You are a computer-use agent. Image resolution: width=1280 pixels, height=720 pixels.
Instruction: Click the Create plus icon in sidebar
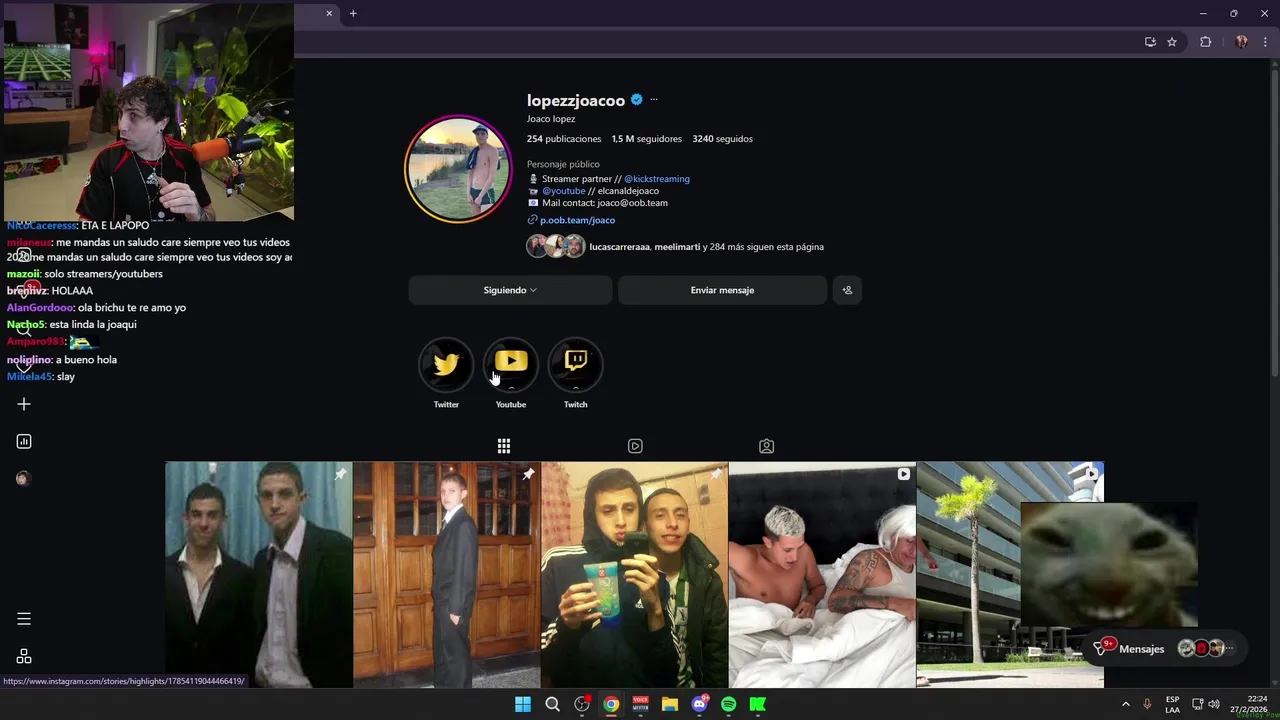(x=24, y=404)
